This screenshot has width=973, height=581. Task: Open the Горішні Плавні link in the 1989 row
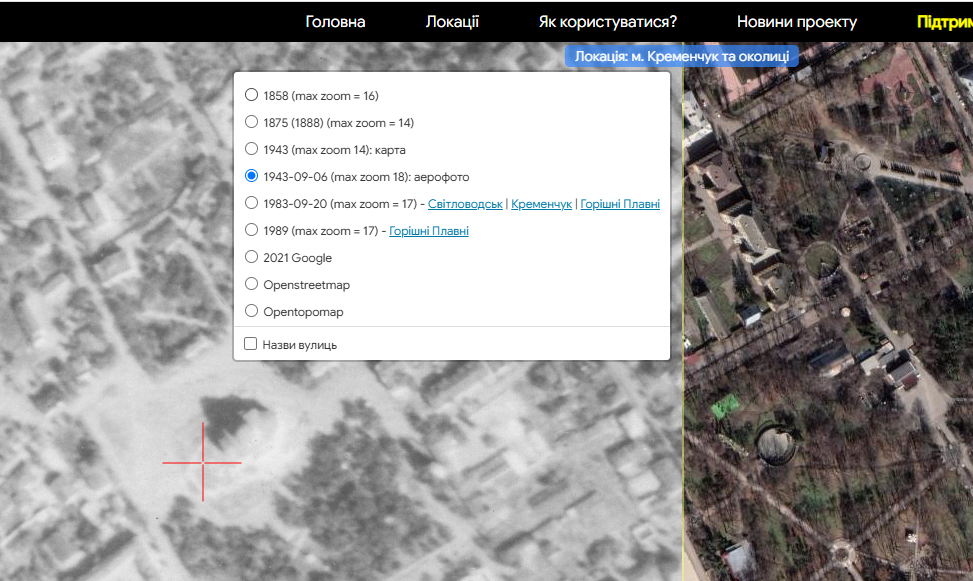(x=428, y=231)
